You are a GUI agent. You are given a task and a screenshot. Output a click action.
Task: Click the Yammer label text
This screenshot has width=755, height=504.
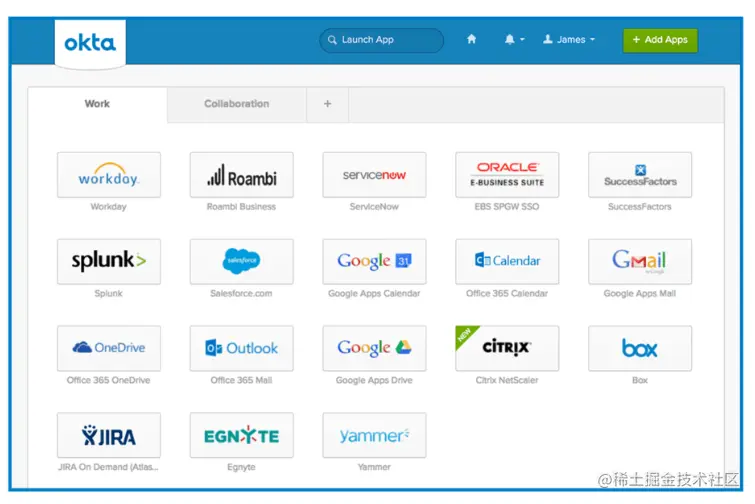[x=374, y=466]
